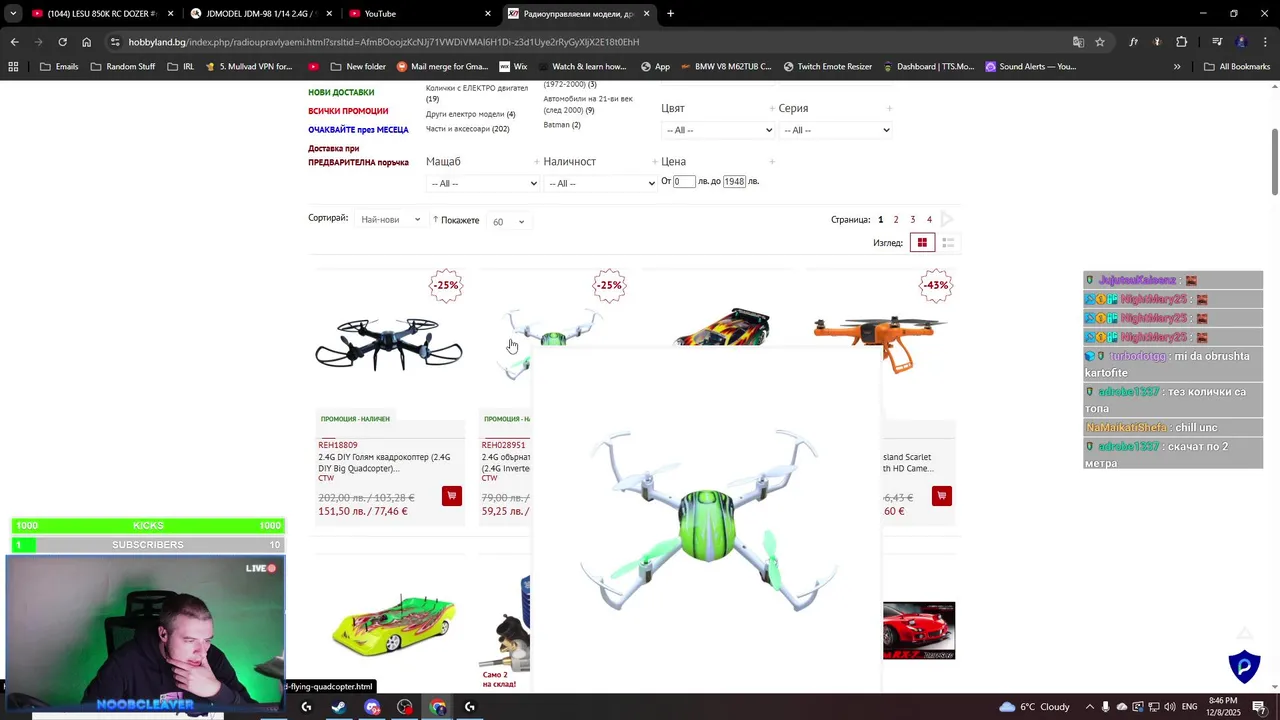Click the translate page icon in address bar
The image size is (1280, 720).
coord(1078,42)
